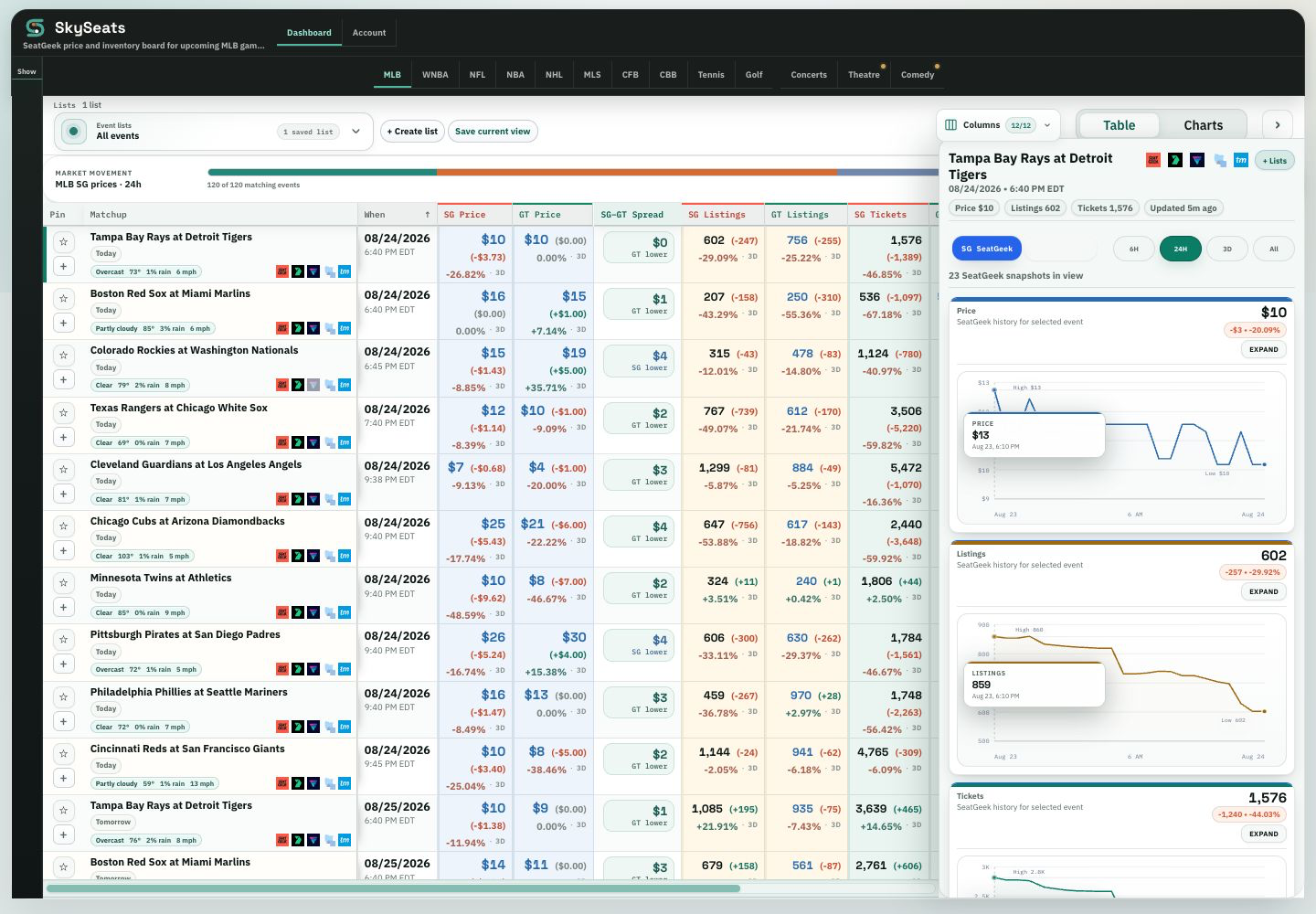
Task: Star Cleveland Guardians at Los Angeles Angels
Action: click(63, 469)
